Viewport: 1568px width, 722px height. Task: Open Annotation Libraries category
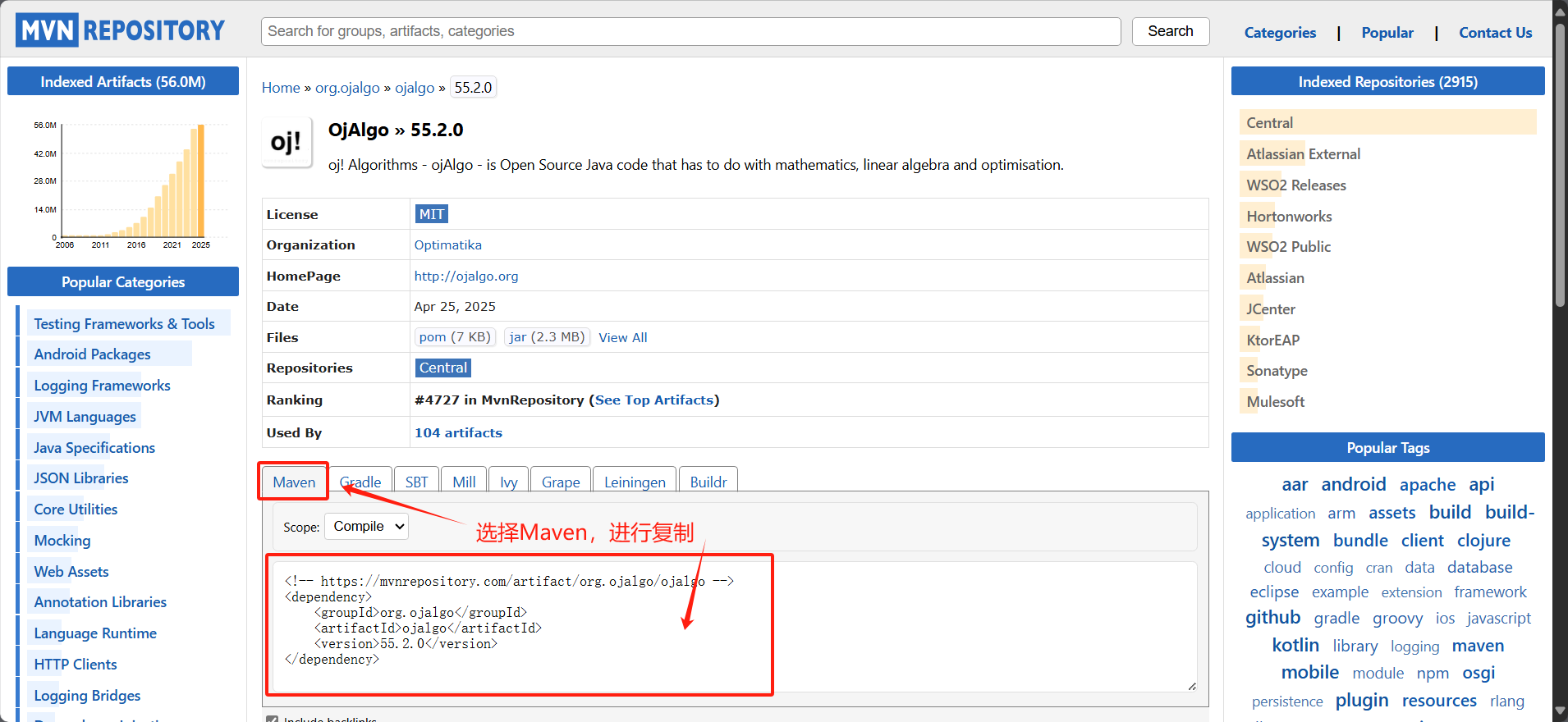(100, 602)
